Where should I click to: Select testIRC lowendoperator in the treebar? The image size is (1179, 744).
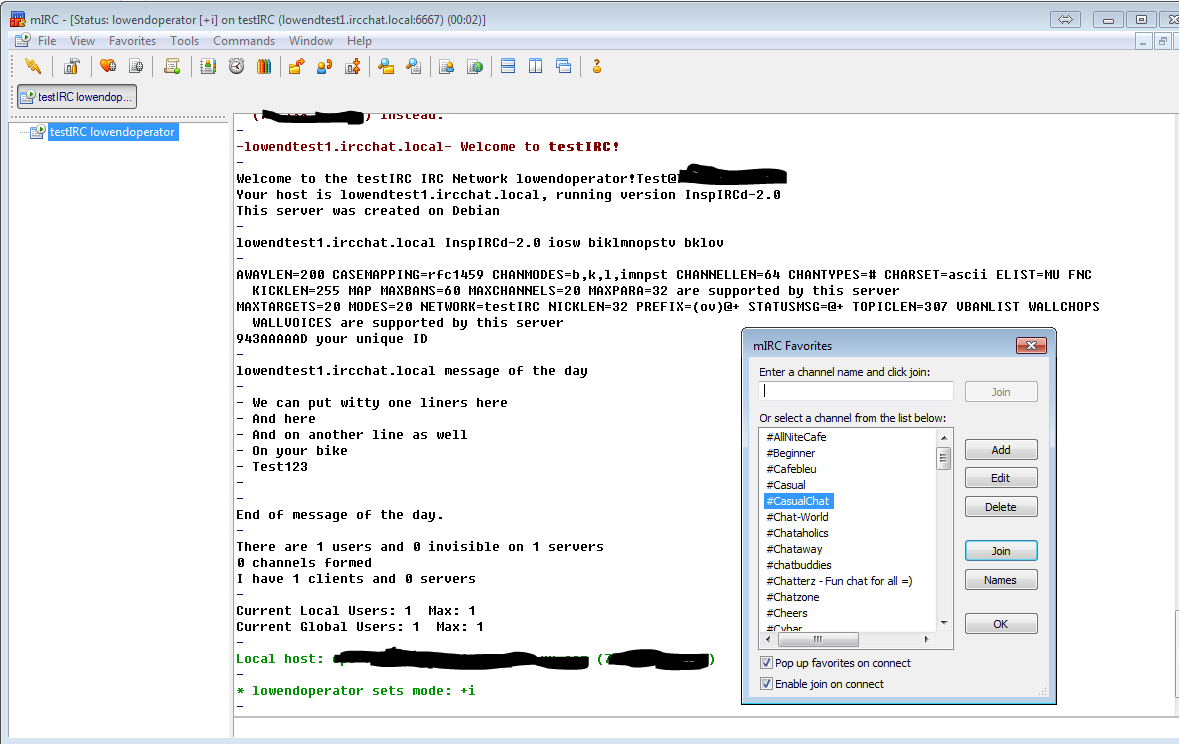click(x=113, y=132)
